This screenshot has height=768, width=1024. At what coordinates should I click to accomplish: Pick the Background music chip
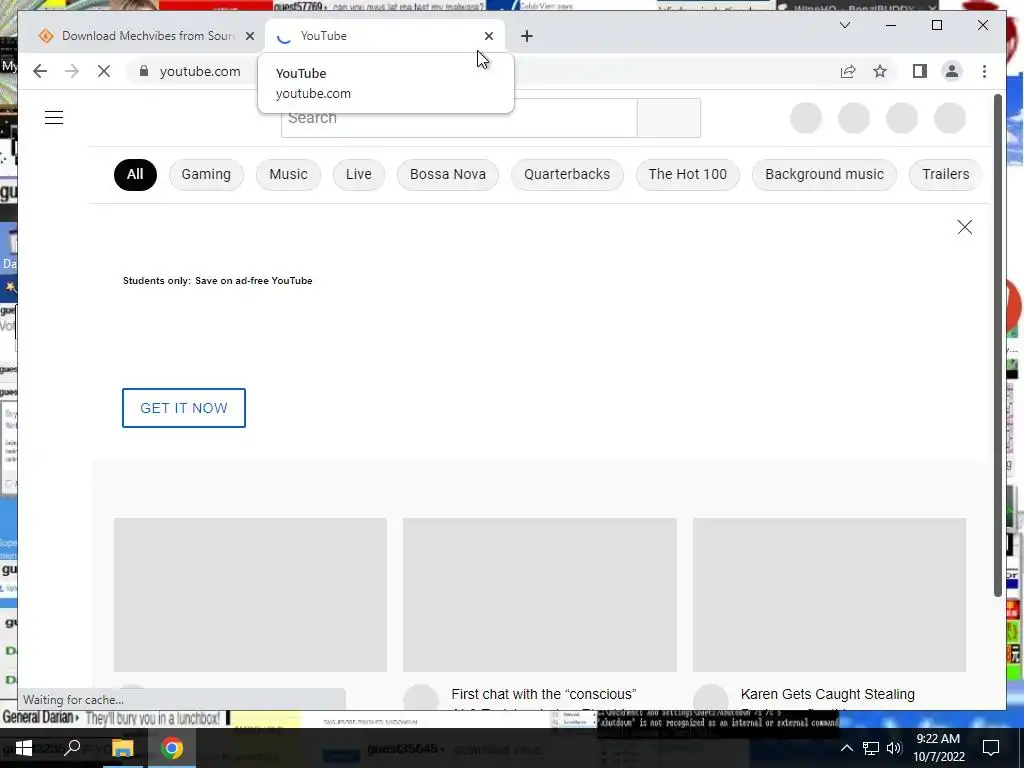point(824,174)
